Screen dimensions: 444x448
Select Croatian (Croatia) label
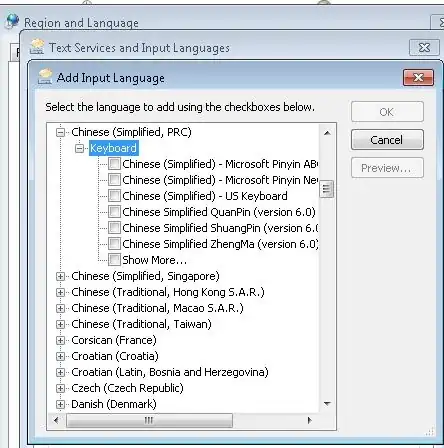click(115, 356)
